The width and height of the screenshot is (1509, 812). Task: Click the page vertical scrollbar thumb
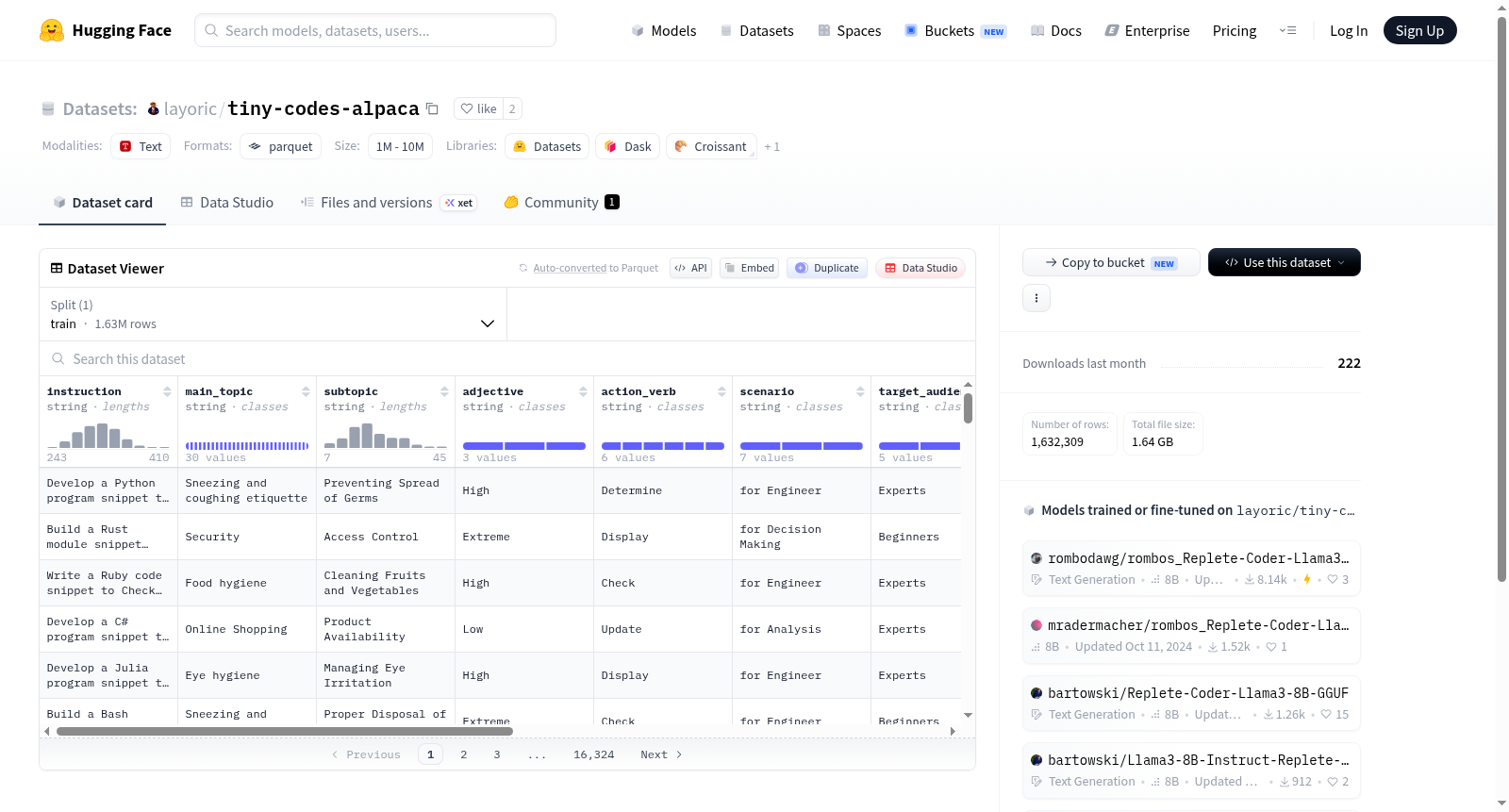pyautogui.click(x=1501, y=298)
